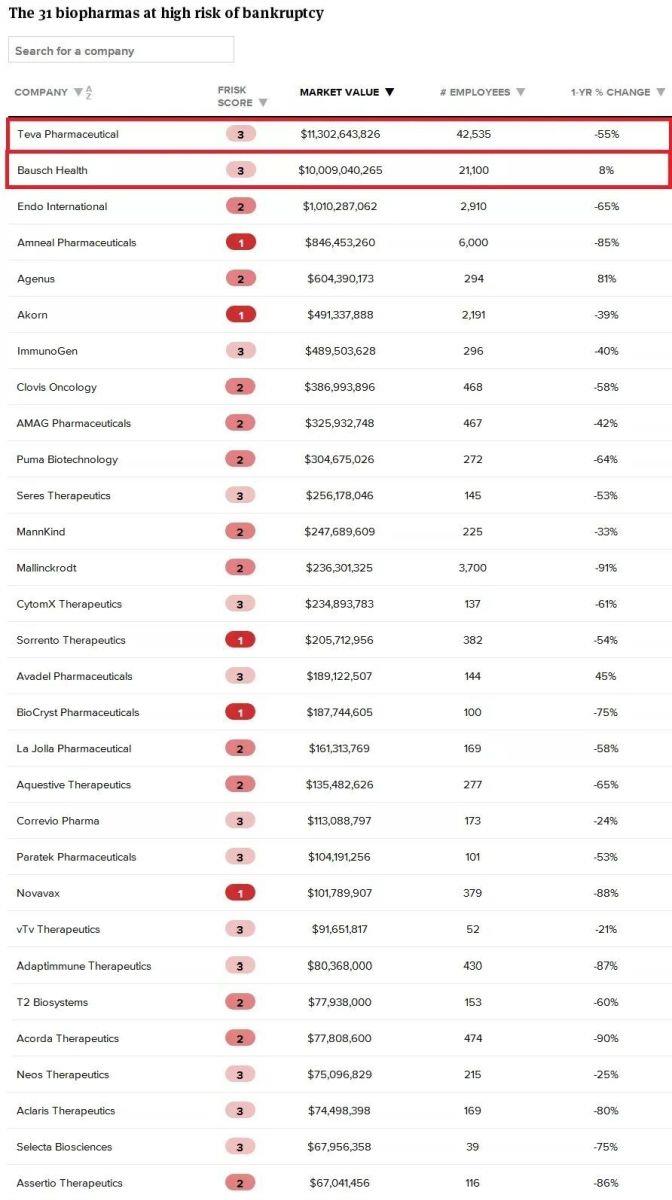Click the 1-YR % Change sort arrow
This screenshot has width=672, height=1200.
point(660,93)
